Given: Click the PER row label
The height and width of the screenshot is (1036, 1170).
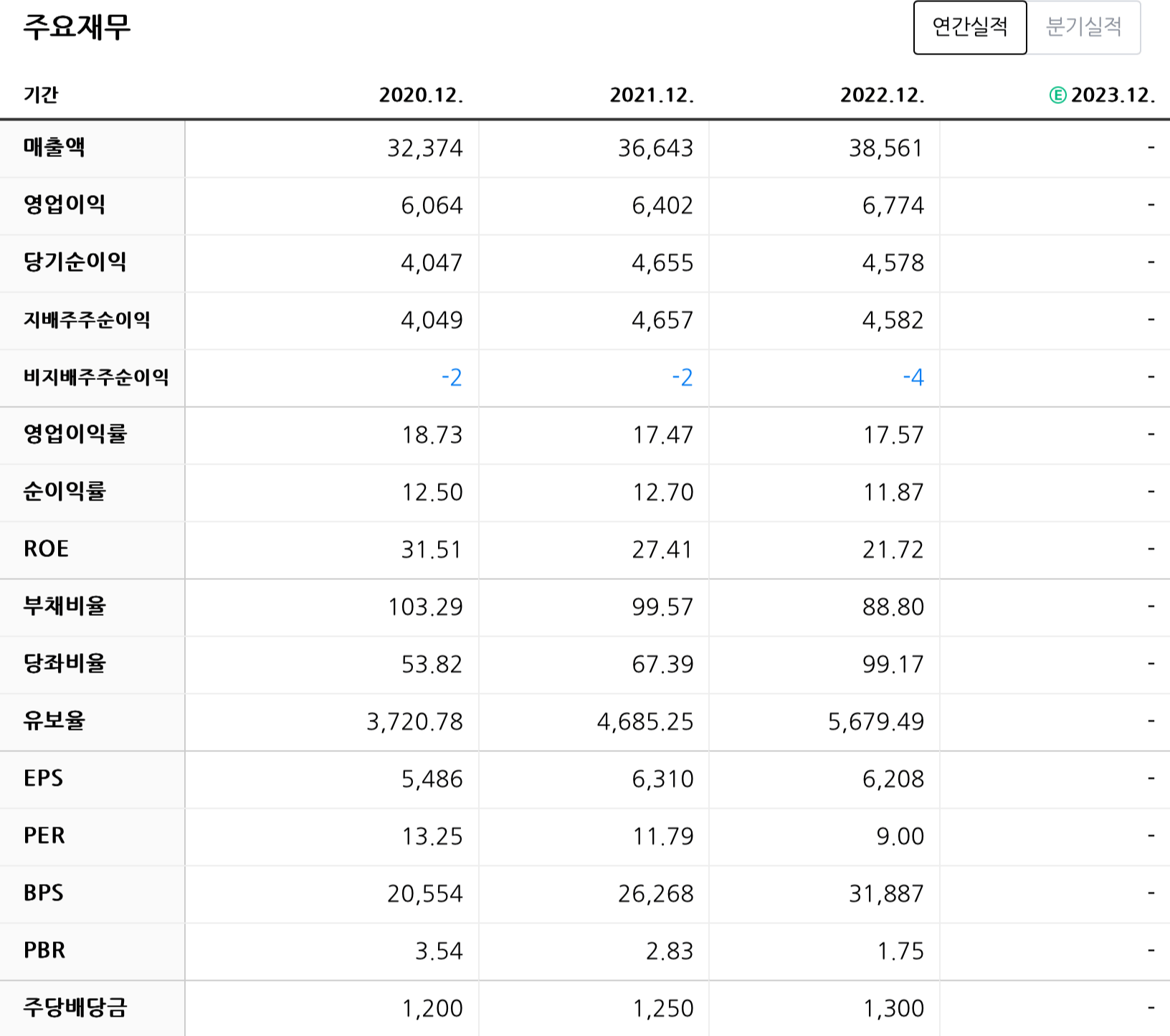Looking at the screenshot, I should 44,835.
